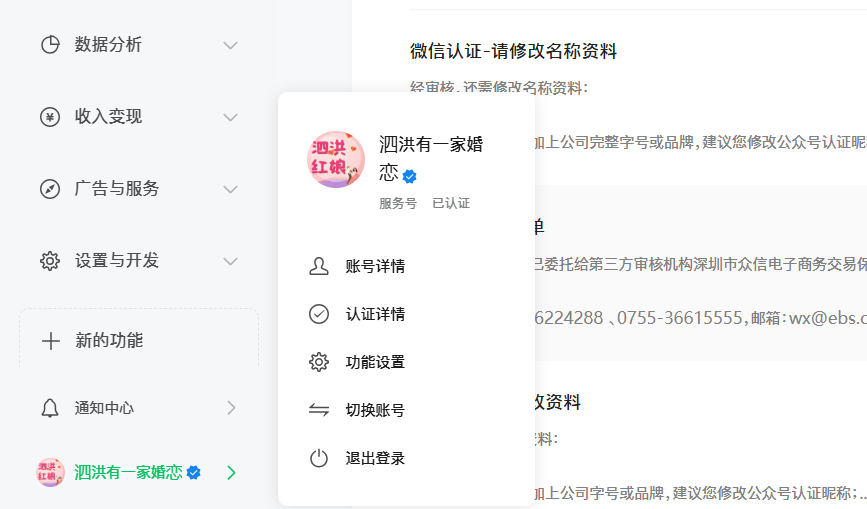Viewport: 867px width, 509px height.
Task: Click the phone number text 0755-36615555
Action: click(x=679, y=318)
